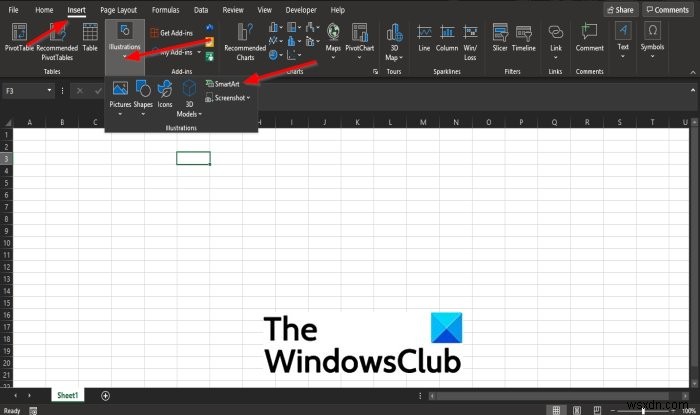The height and width of the screenshot is (415, 700).
Task: Switch to the View tab
Action: (x=264, y=10)
